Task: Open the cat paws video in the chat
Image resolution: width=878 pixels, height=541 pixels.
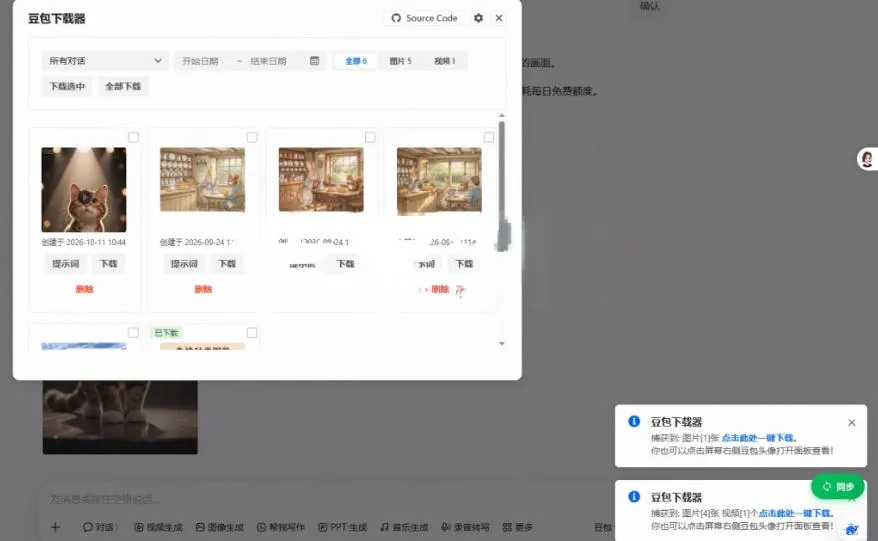Action: (120, 417)
